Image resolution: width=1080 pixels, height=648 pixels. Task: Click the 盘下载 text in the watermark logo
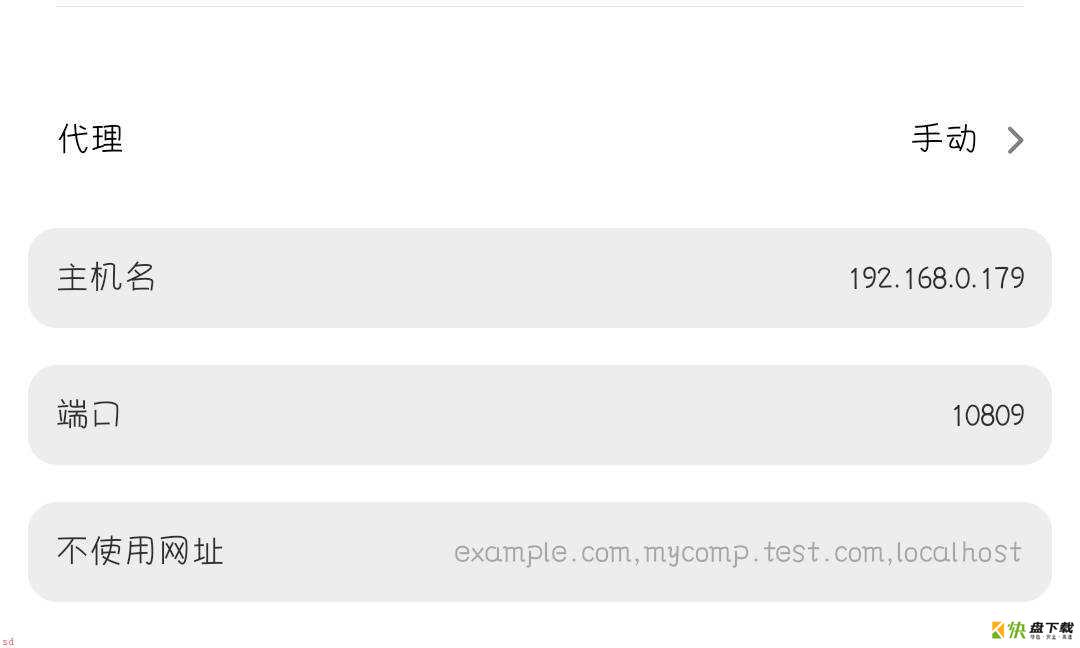(1051, 627)
